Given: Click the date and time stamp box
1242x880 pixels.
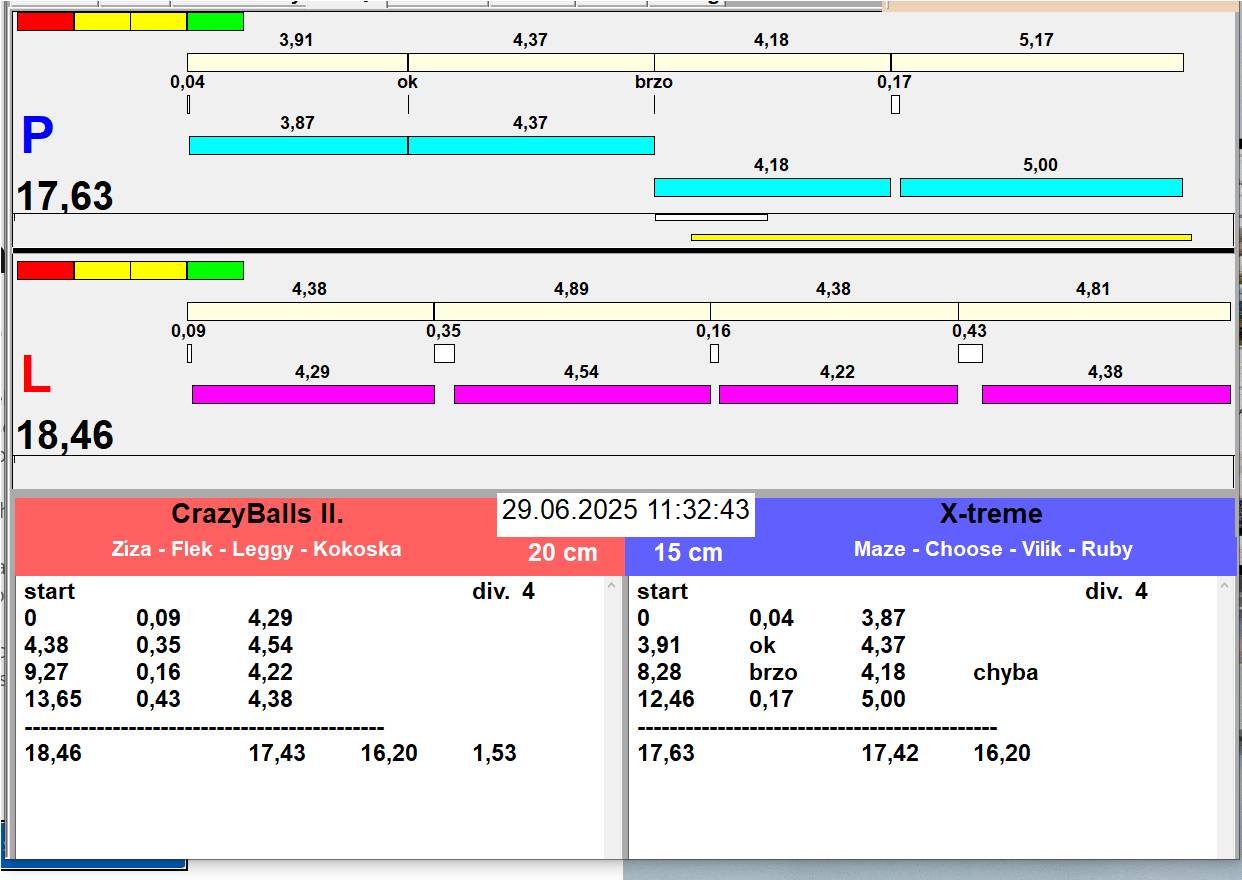Looking at the screenshot, I should click(625, 510).
